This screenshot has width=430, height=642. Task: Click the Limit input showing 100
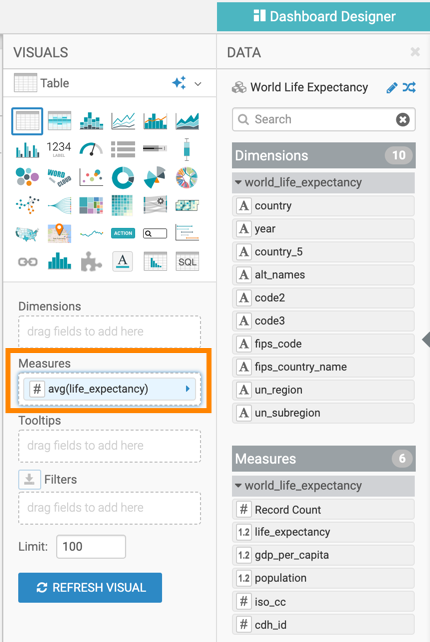coord(91,547)
